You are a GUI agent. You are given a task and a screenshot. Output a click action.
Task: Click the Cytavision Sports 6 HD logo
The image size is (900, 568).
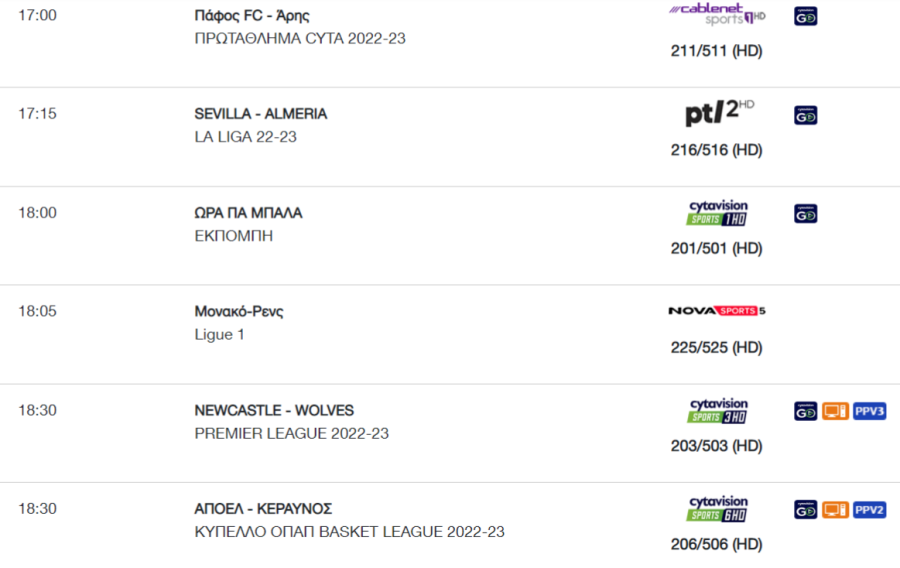pyautogui.click(x=717, y=509)
